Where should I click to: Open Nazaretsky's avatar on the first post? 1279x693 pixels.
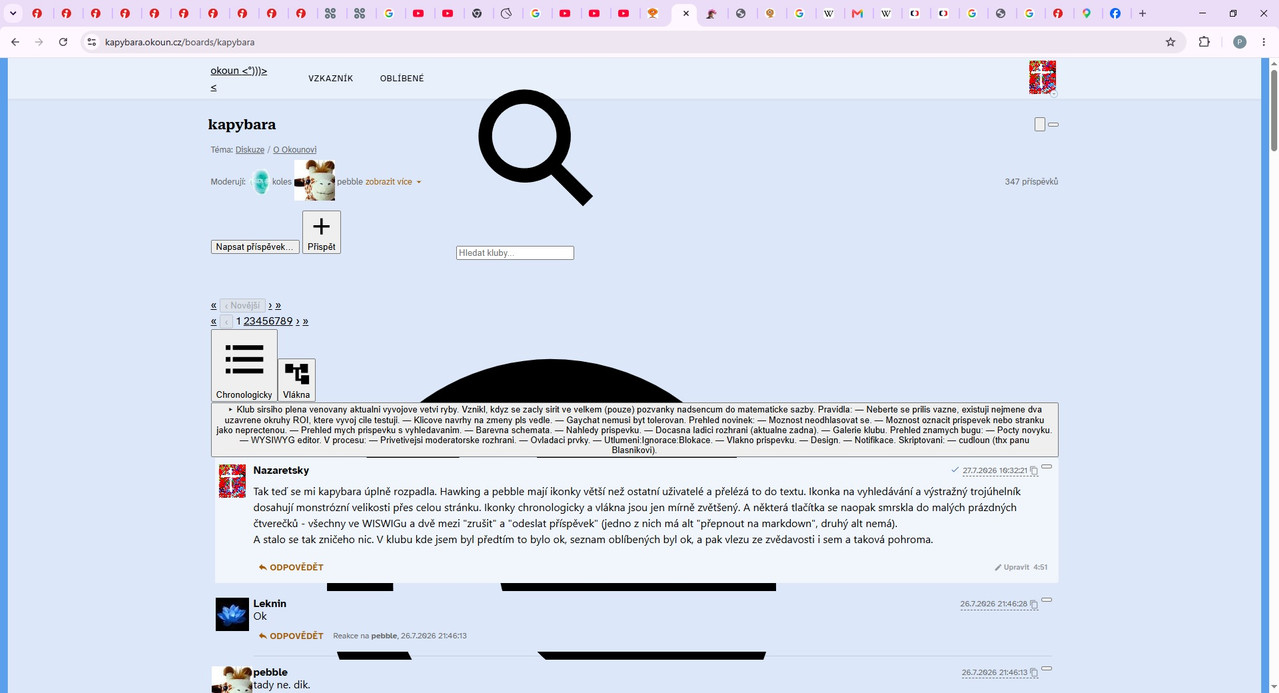(x=232, y=481)
